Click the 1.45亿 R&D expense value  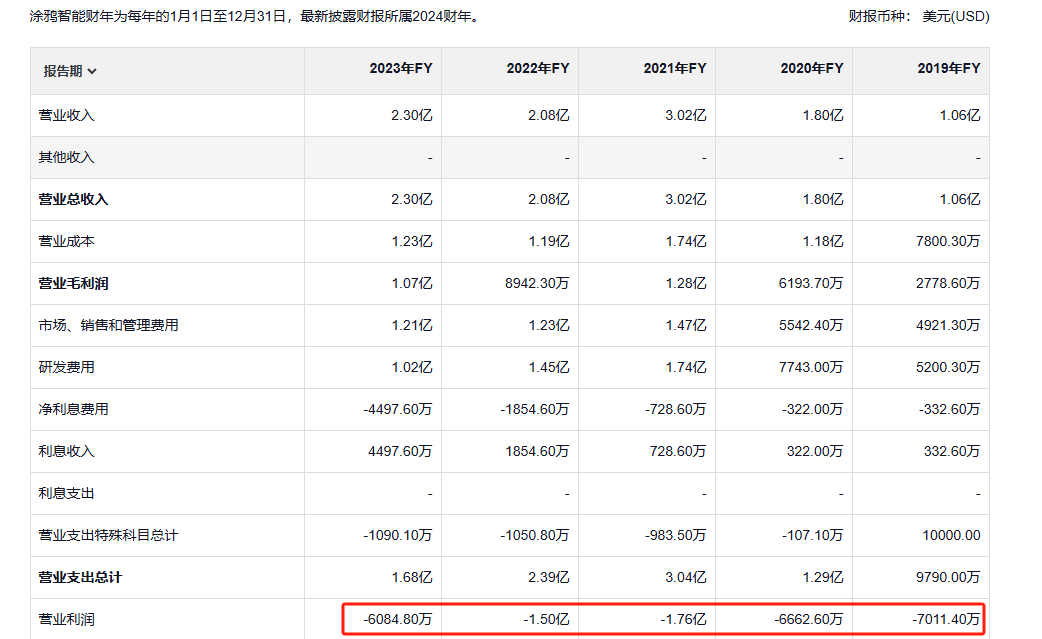coord(549,367)
